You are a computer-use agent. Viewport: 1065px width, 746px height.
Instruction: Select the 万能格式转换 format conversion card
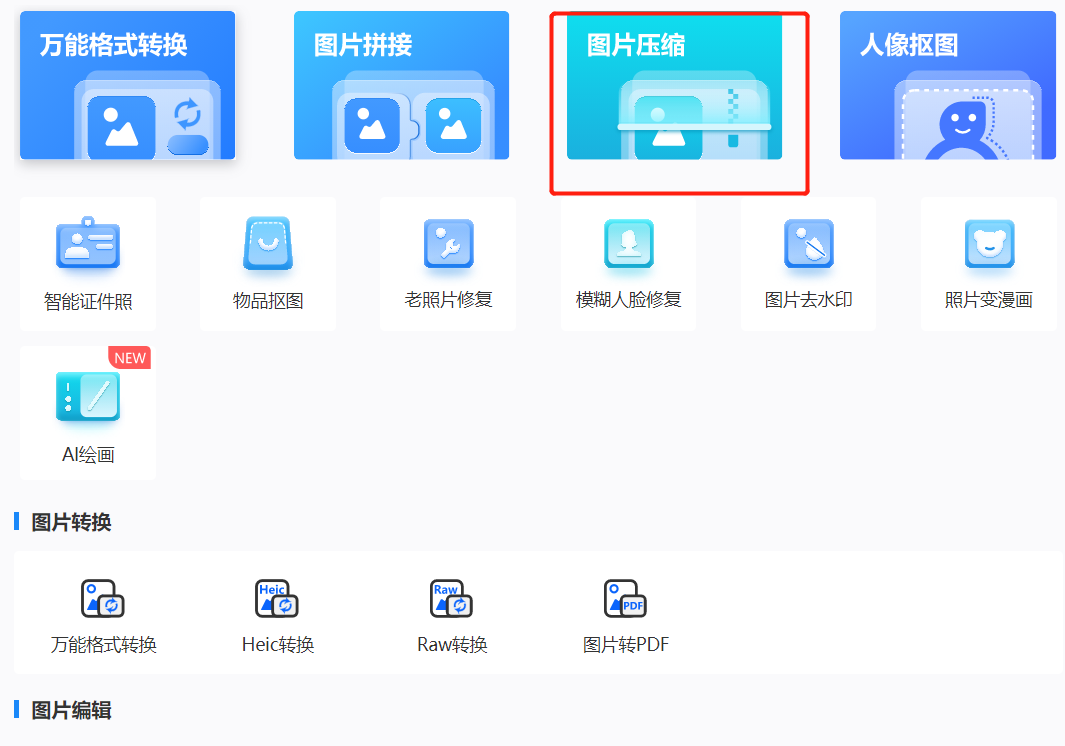(127, 85)
